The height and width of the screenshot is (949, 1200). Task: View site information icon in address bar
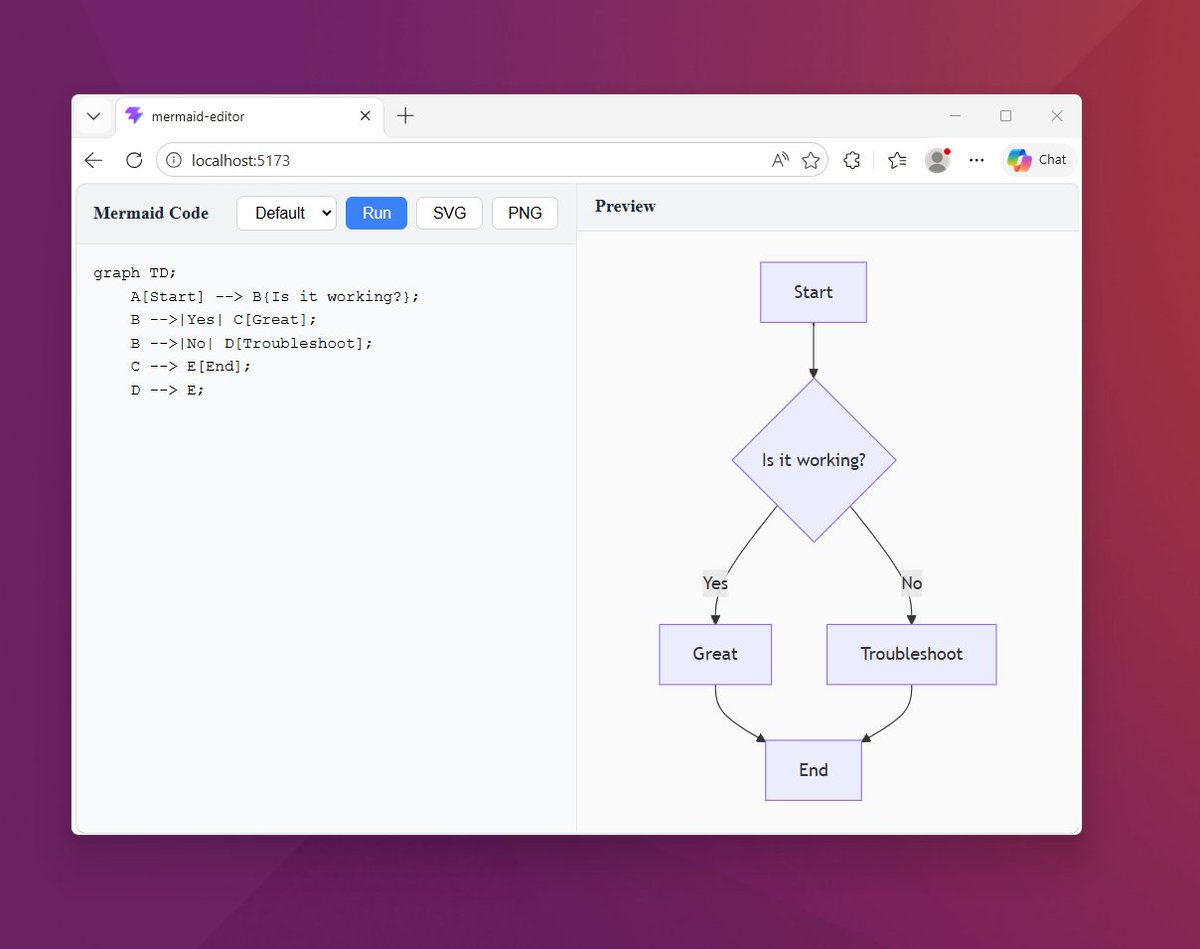pyautogui.click(x=173, y=160)
